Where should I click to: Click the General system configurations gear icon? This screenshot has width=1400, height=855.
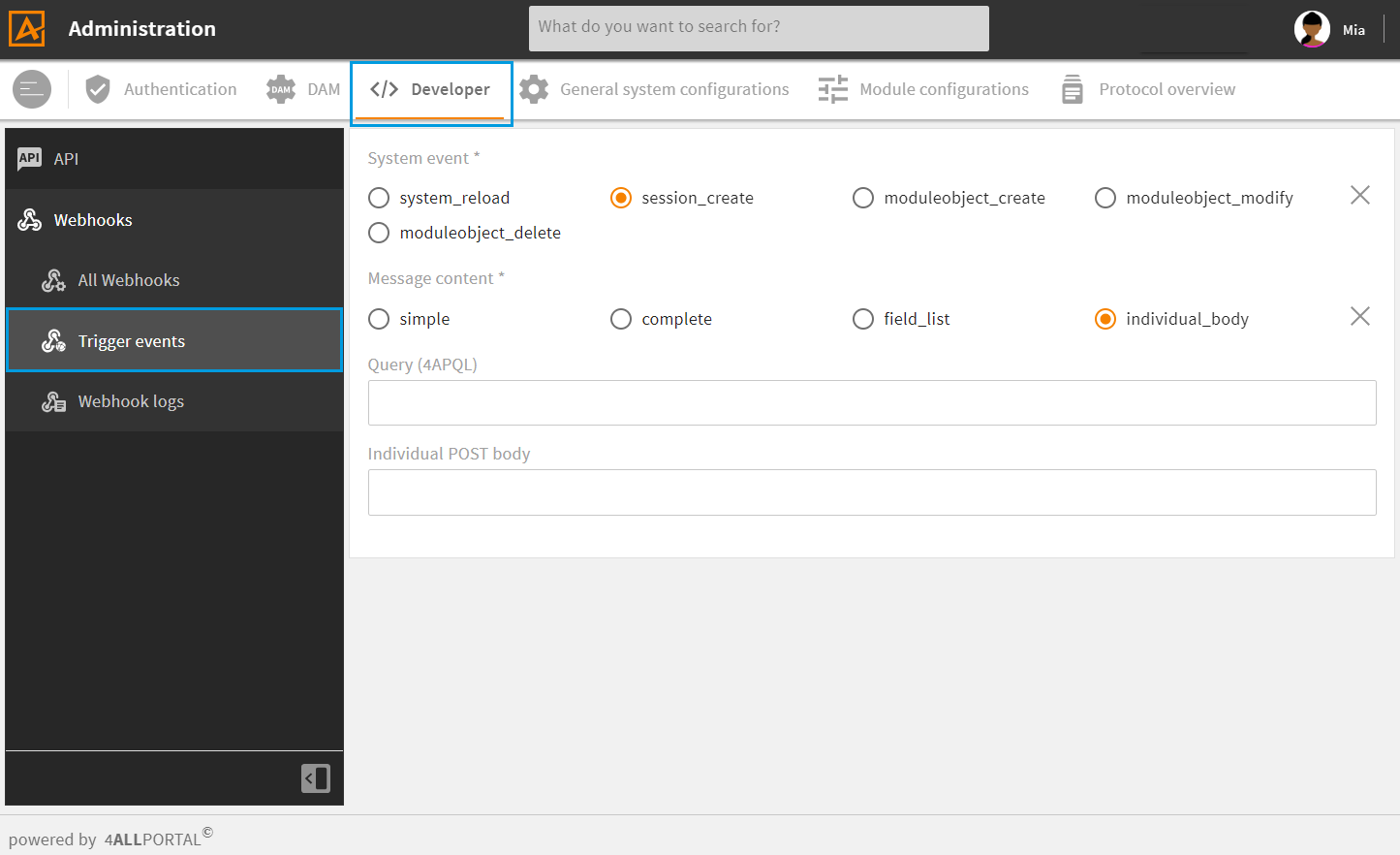click(534, 89)
